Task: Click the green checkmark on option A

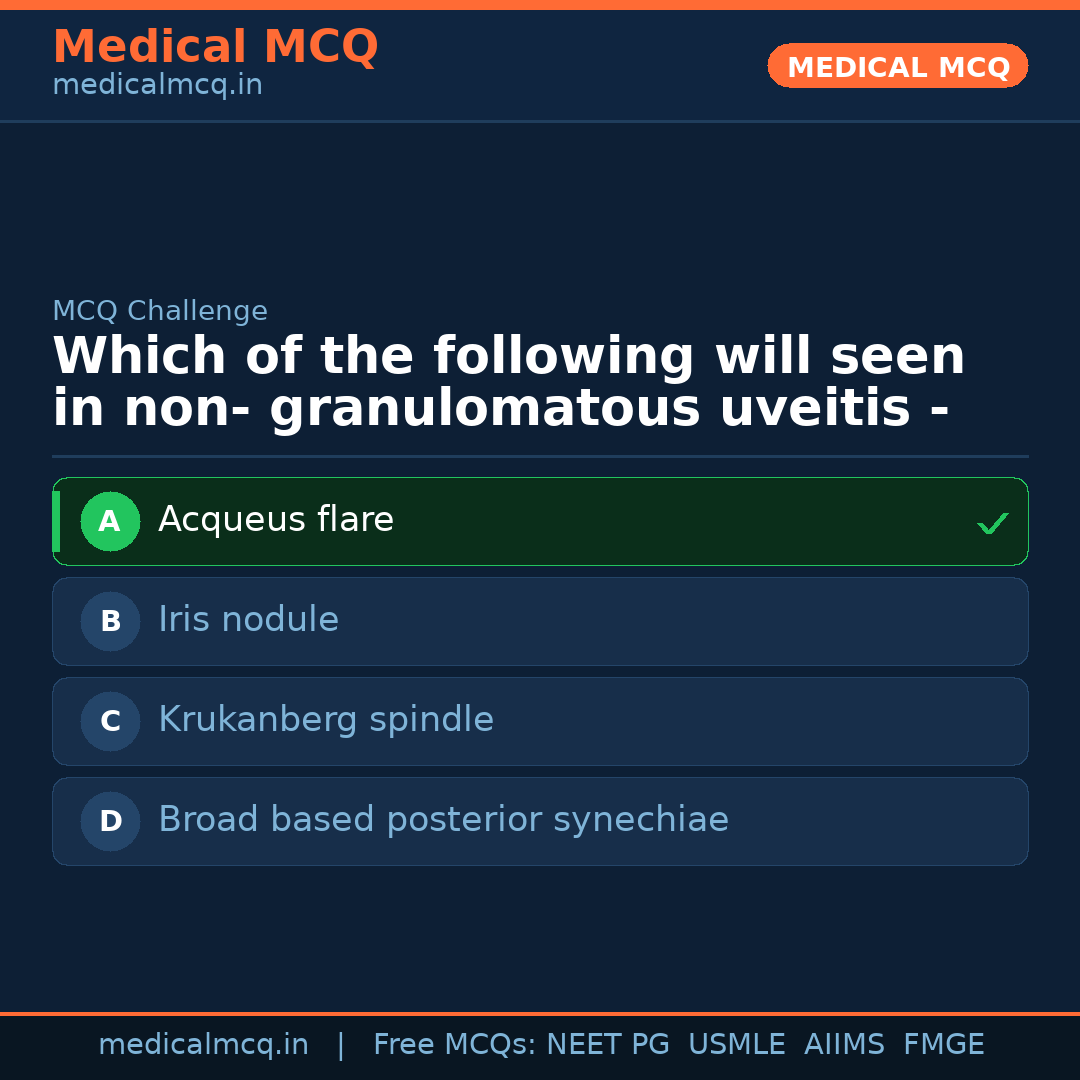Action: tap(993, 522)
